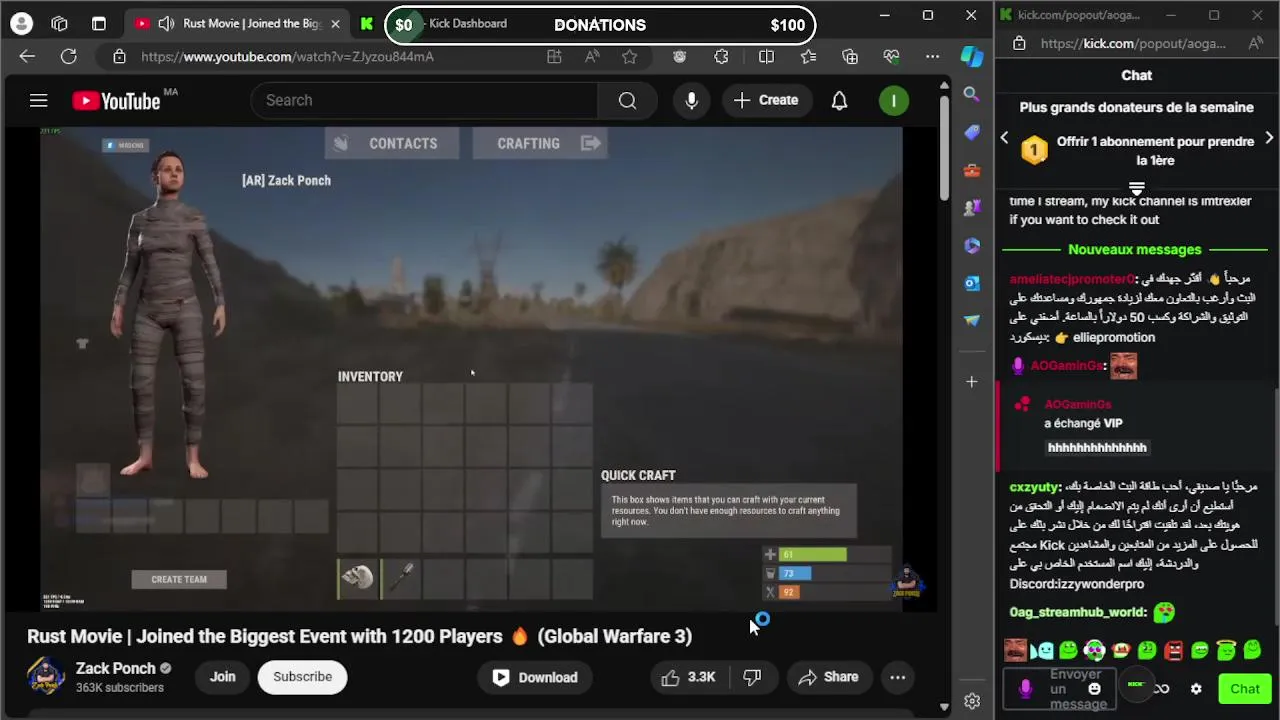Open the Zack Ponch channel name link
Image resolution: width=1280 pixels, height=720 pixels.
click(115, 668)
